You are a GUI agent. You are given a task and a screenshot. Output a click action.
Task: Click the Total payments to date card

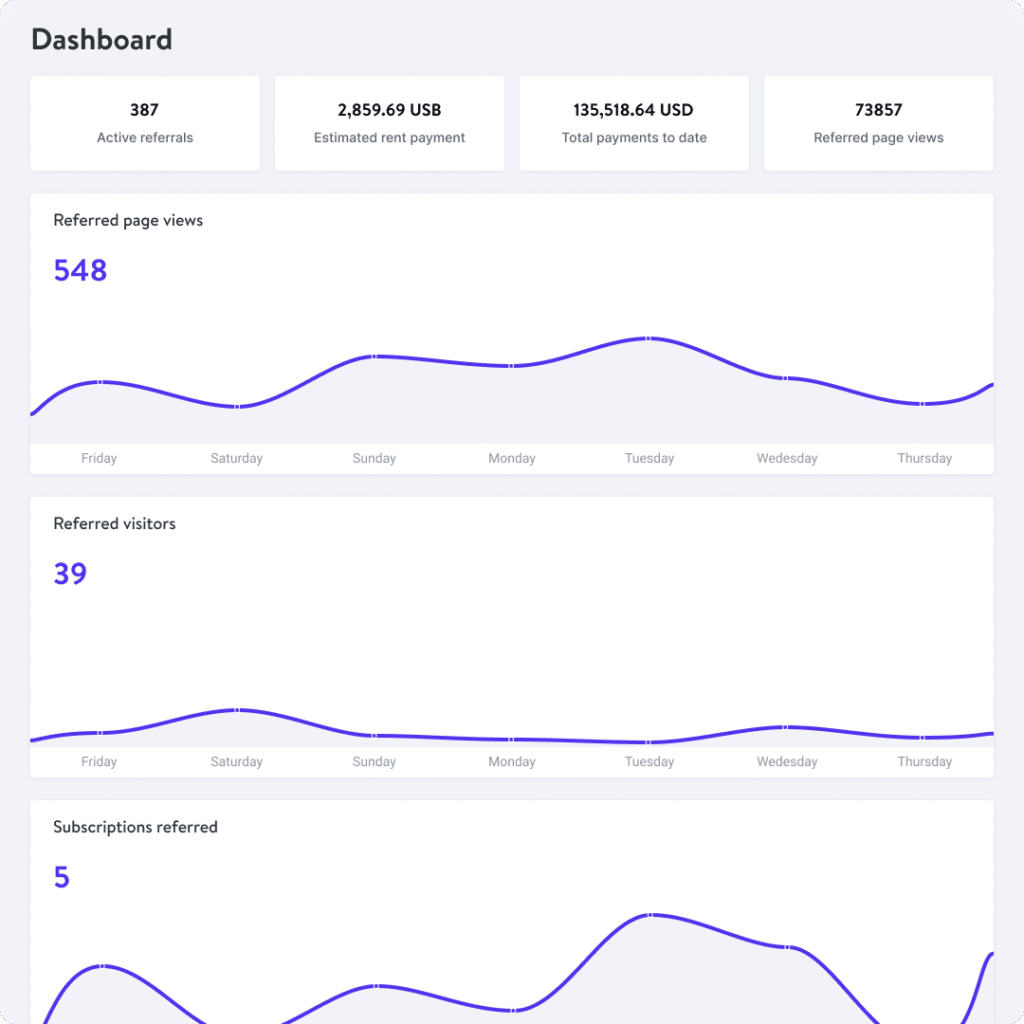[x=633, y=122]
